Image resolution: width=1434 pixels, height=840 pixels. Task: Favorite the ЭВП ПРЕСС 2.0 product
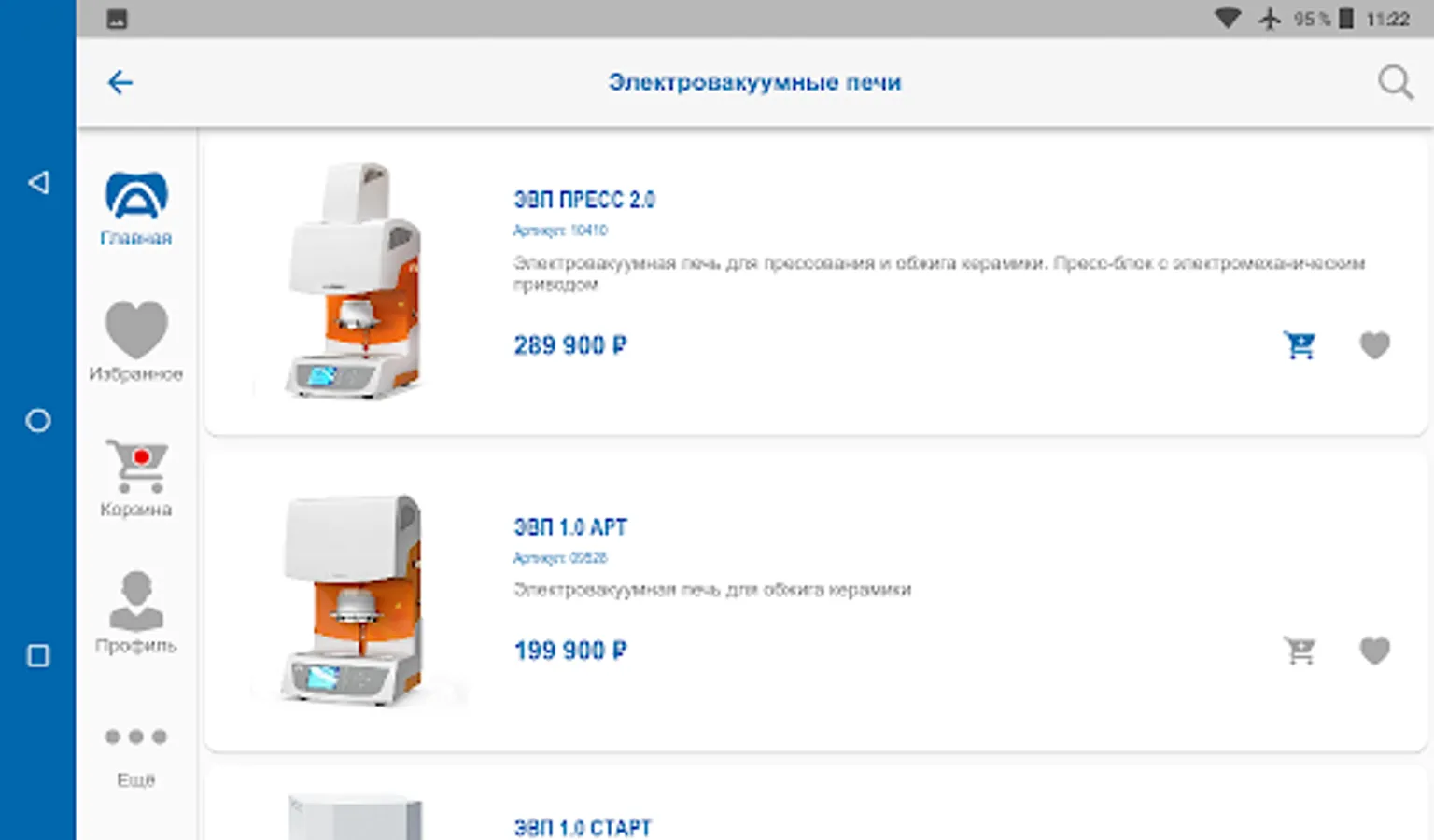point(1374,345)
